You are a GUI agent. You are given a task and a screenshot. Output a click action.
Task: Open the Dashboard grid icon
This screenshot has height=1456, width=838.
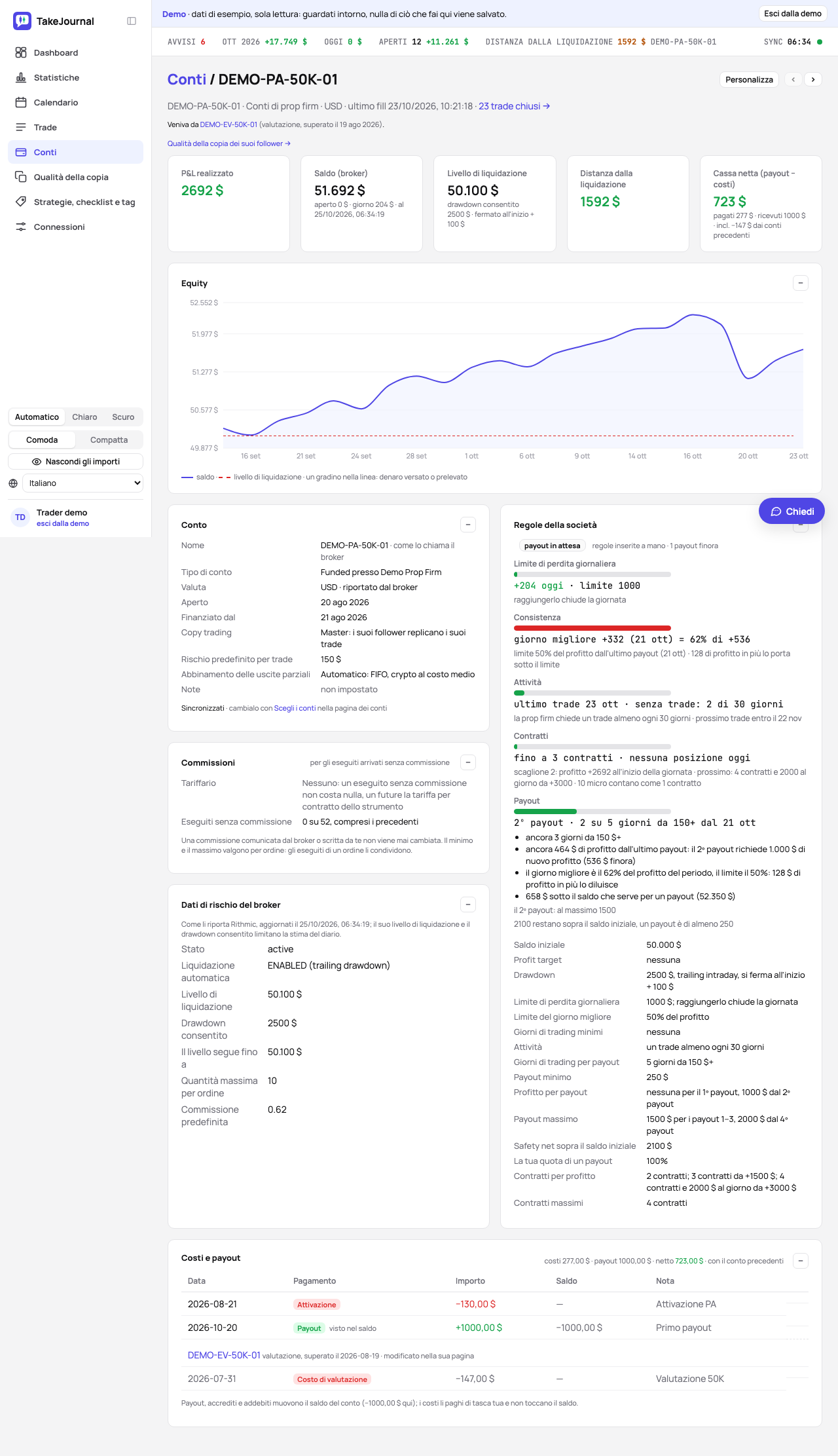pyautogui.click(x=21, y=52)
